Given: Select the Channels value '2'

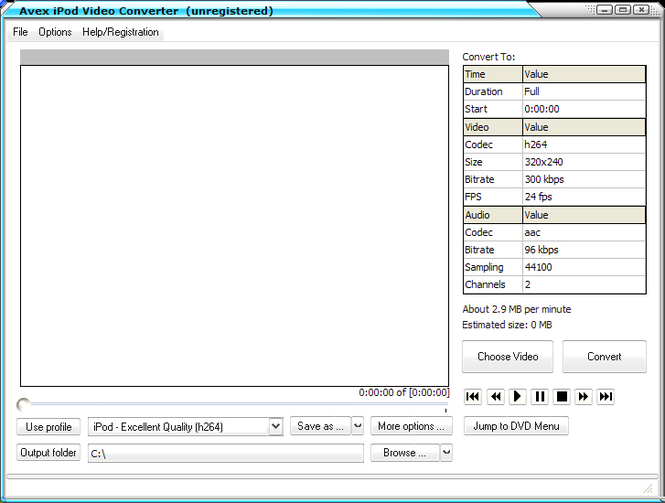Looking at the screenshot, I should tap(584, 285).
